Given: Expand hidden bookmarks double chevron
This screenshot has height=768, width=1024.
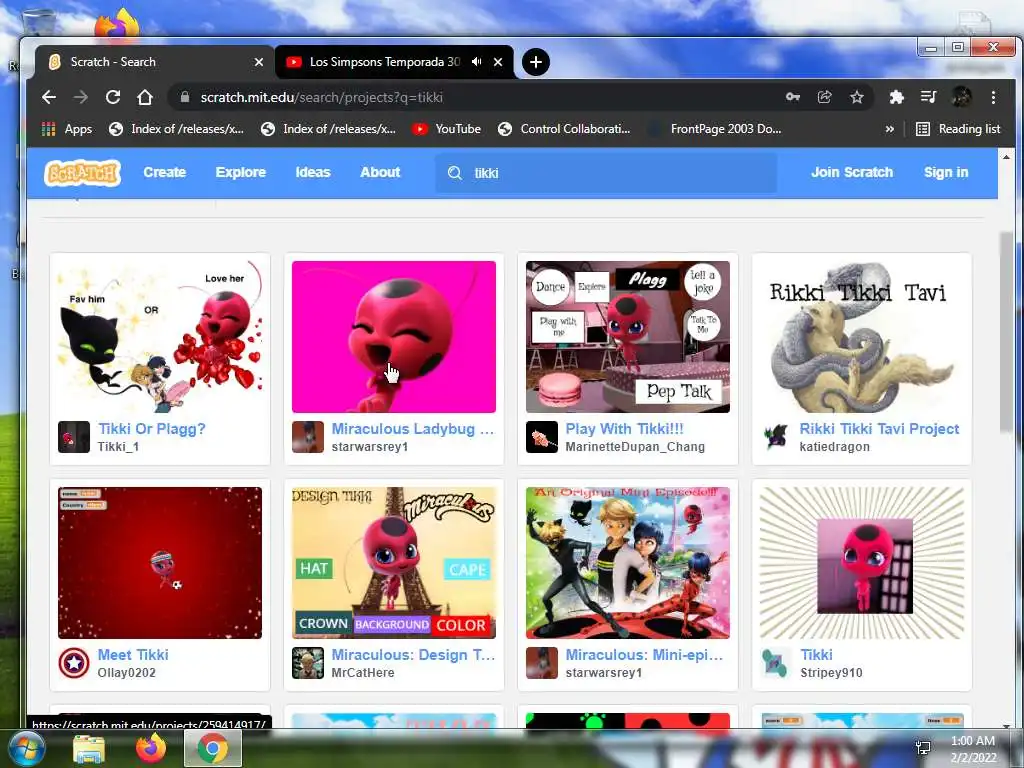Looking at the screenshot, I should [889, 129].
